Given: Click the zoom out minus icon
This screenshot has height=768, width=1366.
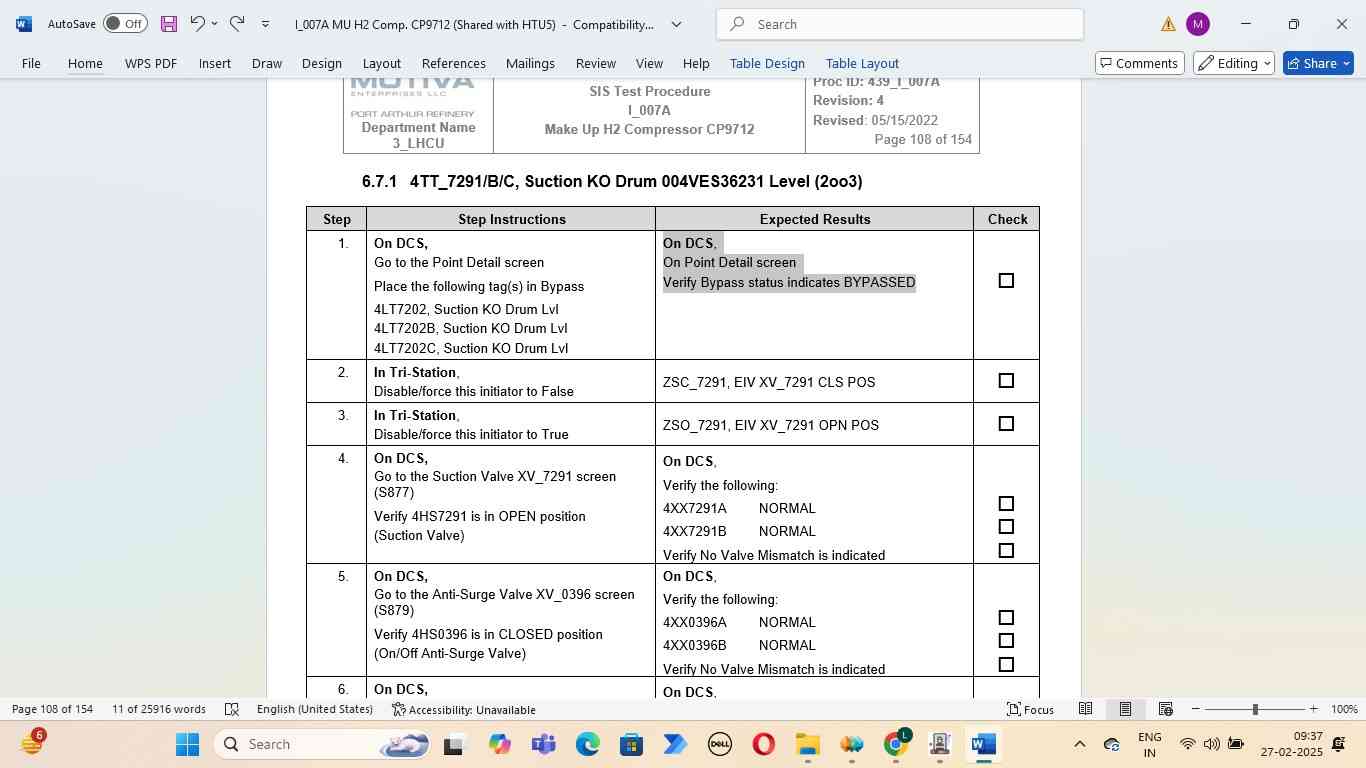Looking at the screenshot, I should [1195, 709].
